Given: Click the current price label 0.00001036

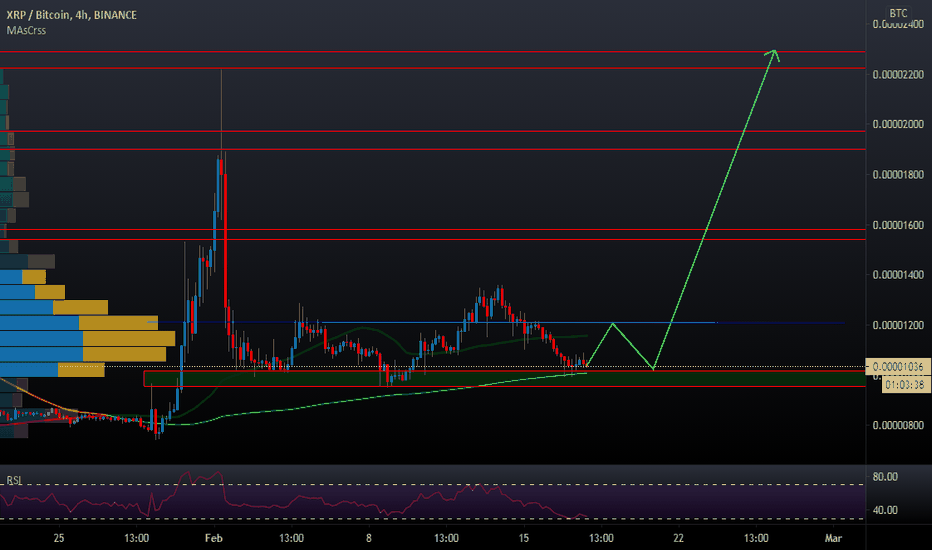Looking at the screenshot, I should pos(898,367).
